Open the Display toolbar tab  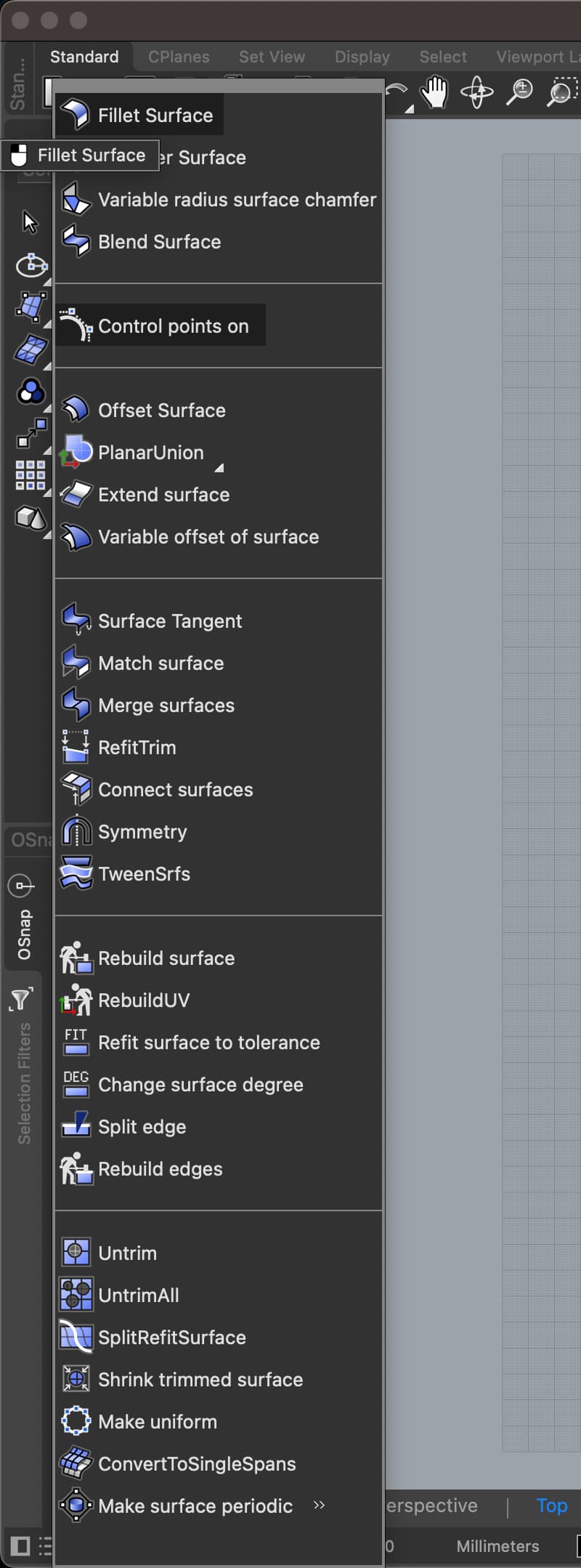tap(362, 57)
